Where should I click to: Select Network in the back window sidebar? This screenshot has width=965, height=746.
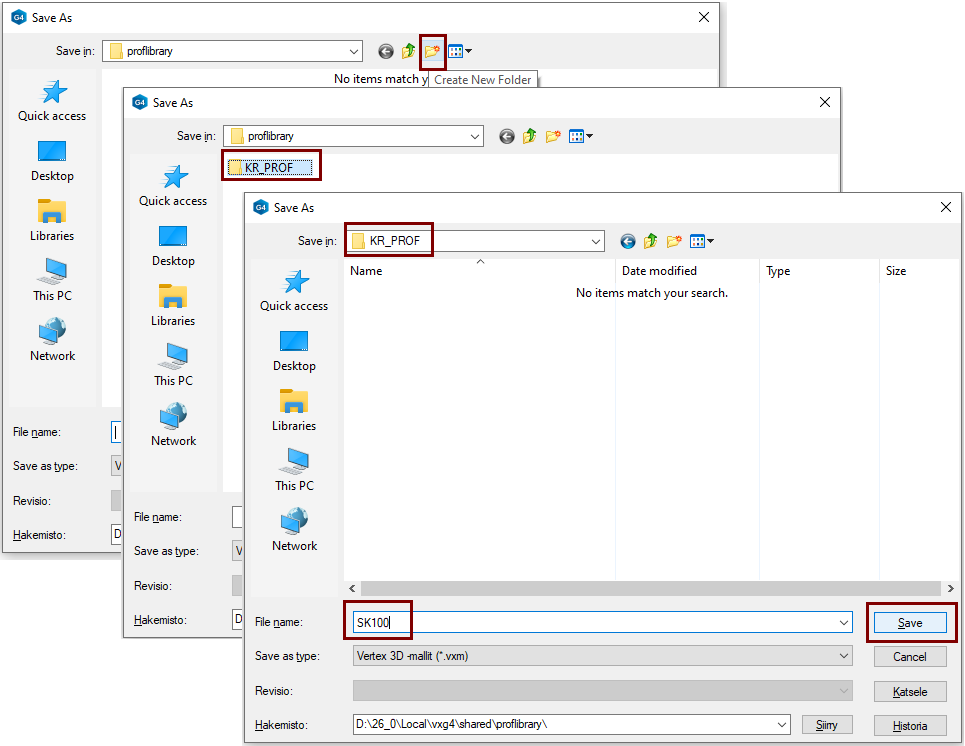(52, 340)
